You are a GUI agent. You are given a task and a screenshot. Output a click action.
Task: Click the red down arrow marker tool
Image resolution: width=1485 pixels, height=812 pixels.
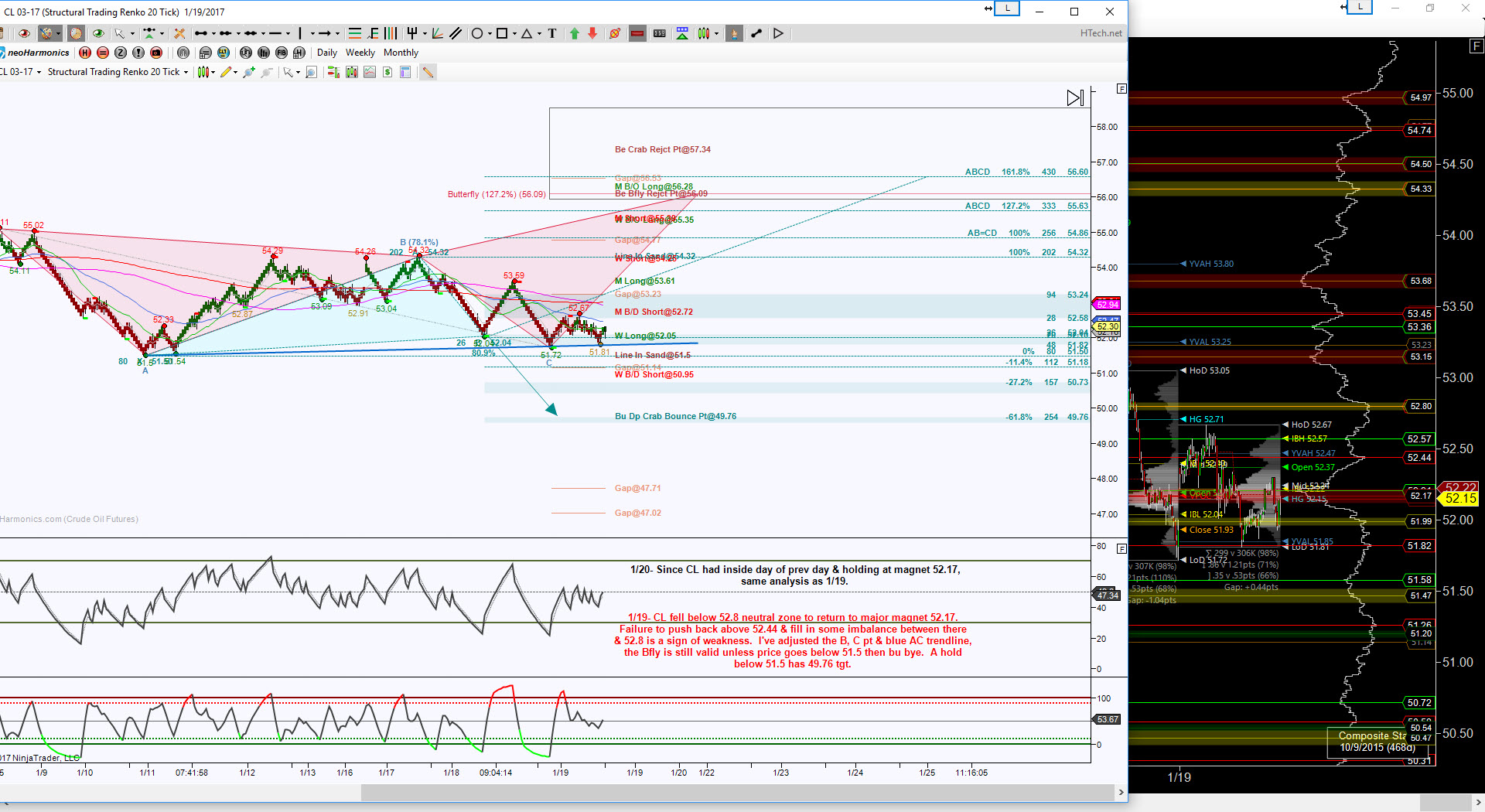point(592,33)
